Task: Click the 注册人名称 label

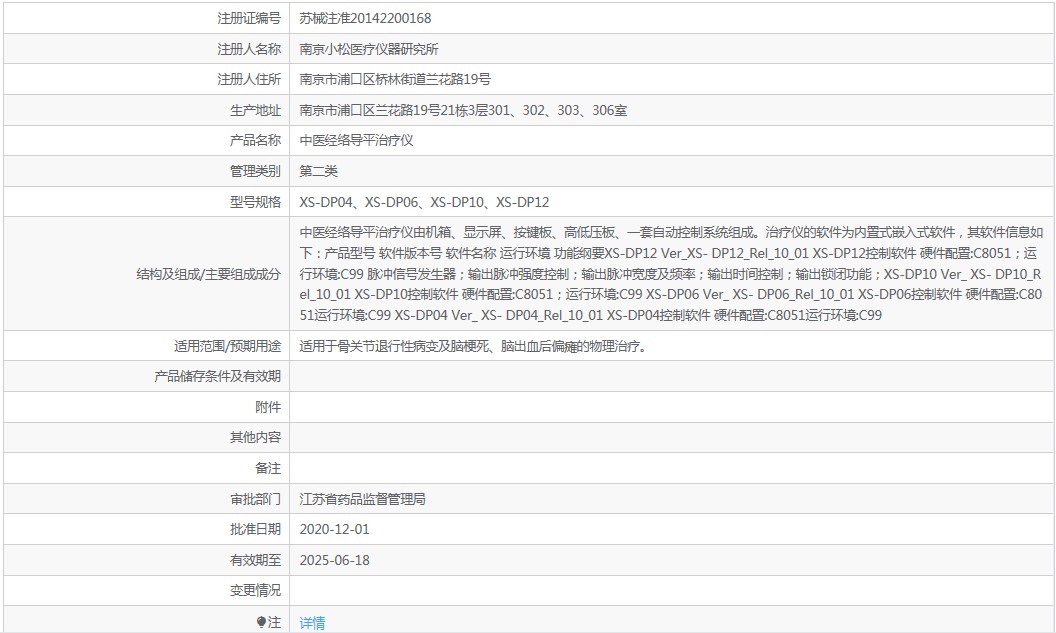Action: point(249,49)
